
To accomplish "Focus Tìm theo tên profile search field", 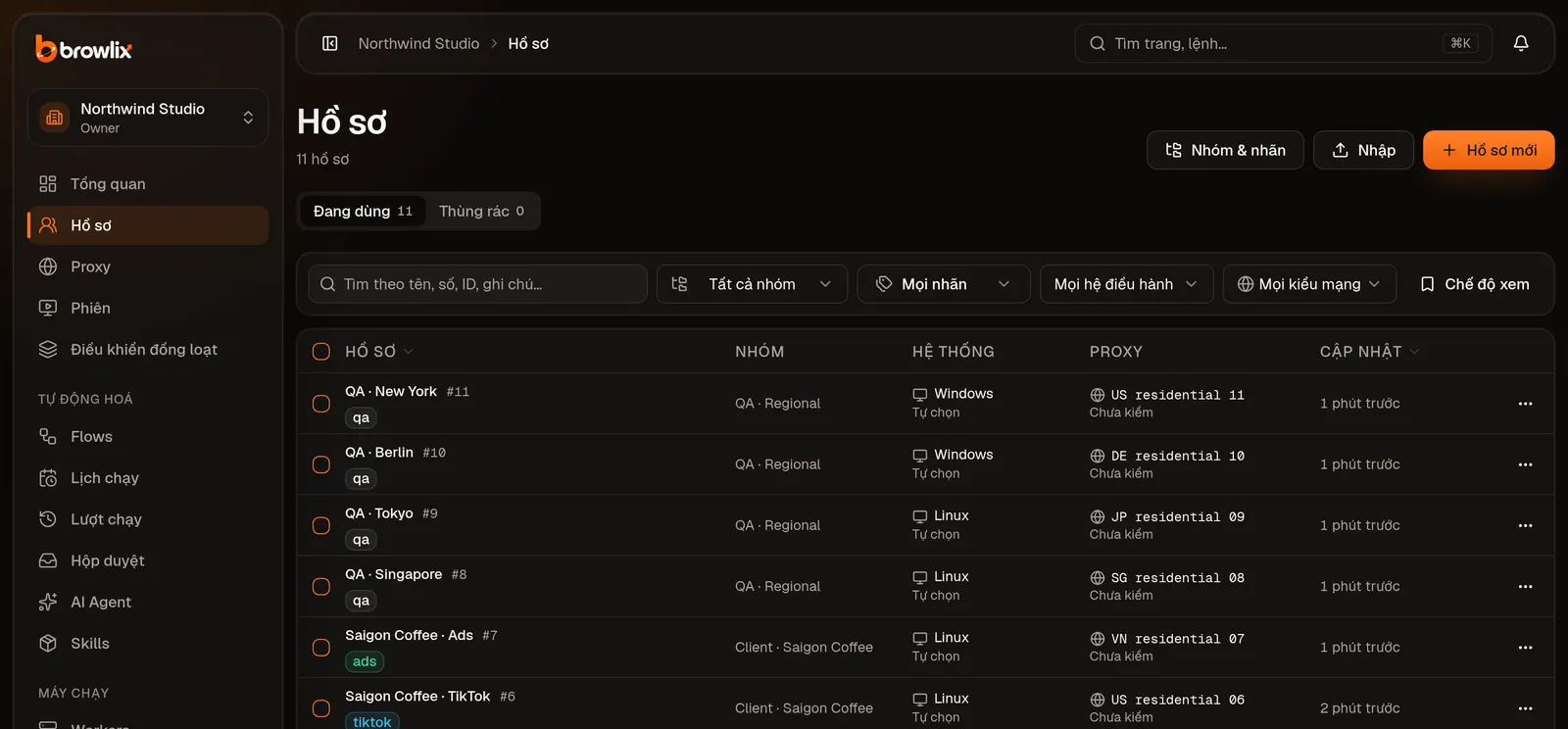I will point(477,284).
